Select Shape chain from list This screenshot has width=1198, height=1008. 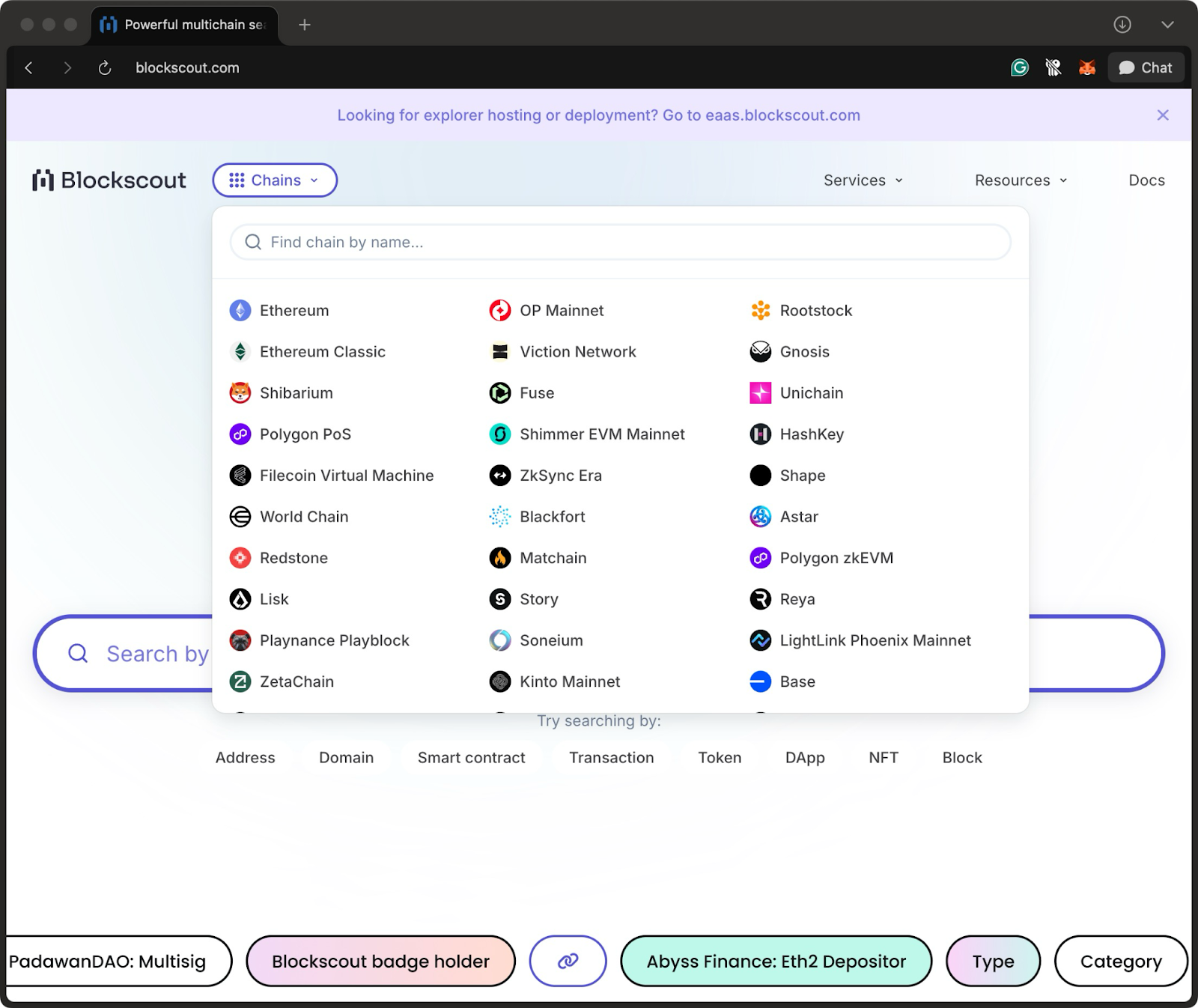click(x=788, y=476)
